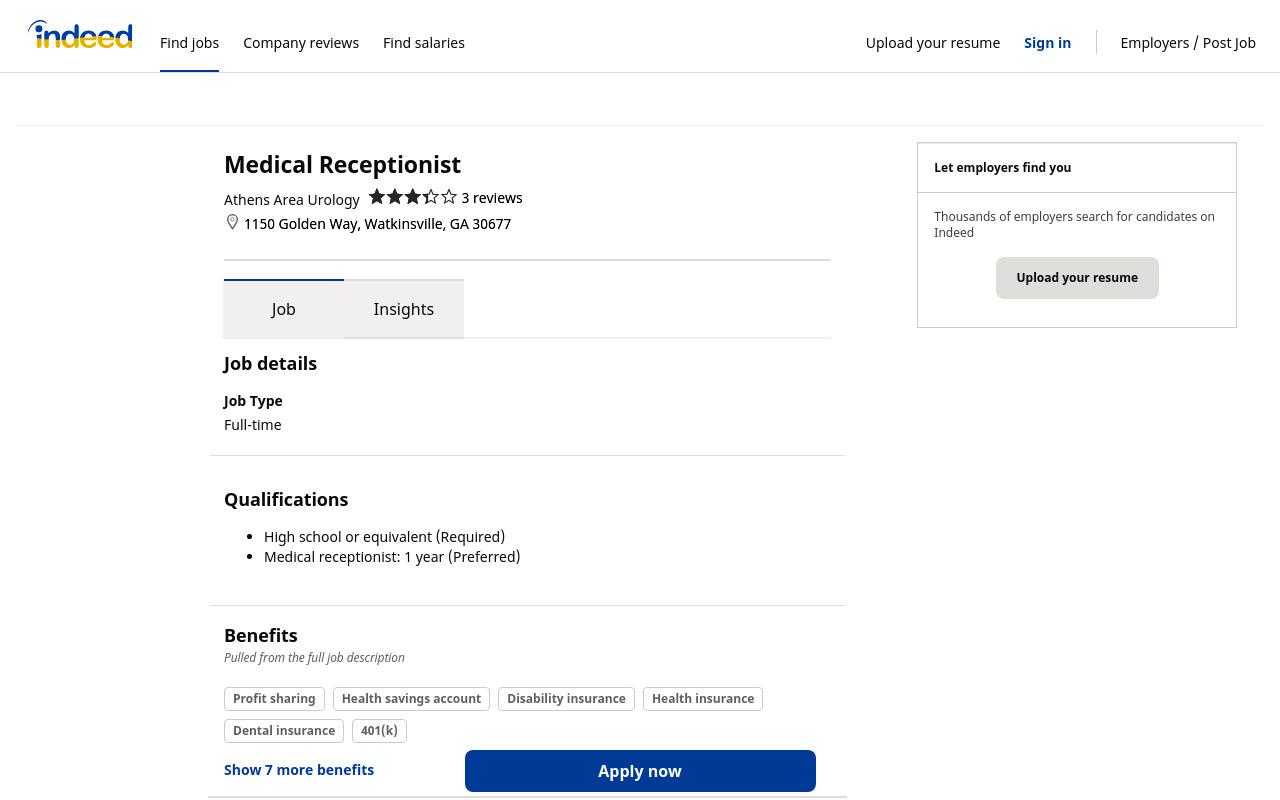Open the 3 reviews link
The height and width of the screenshot is (800, 1280).
point(492,198)
